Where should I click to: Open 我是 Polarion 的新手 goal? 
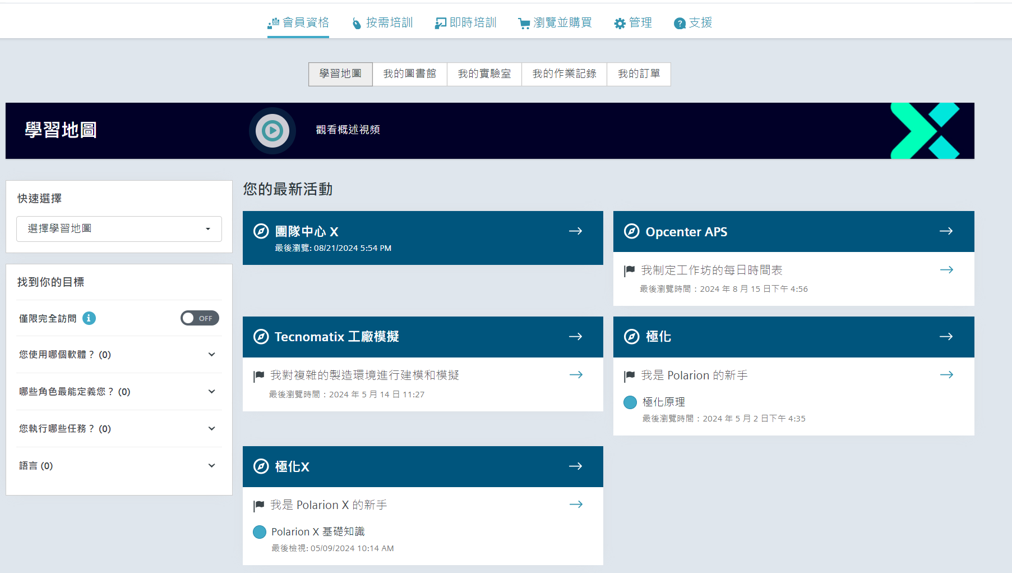point(694,376)
